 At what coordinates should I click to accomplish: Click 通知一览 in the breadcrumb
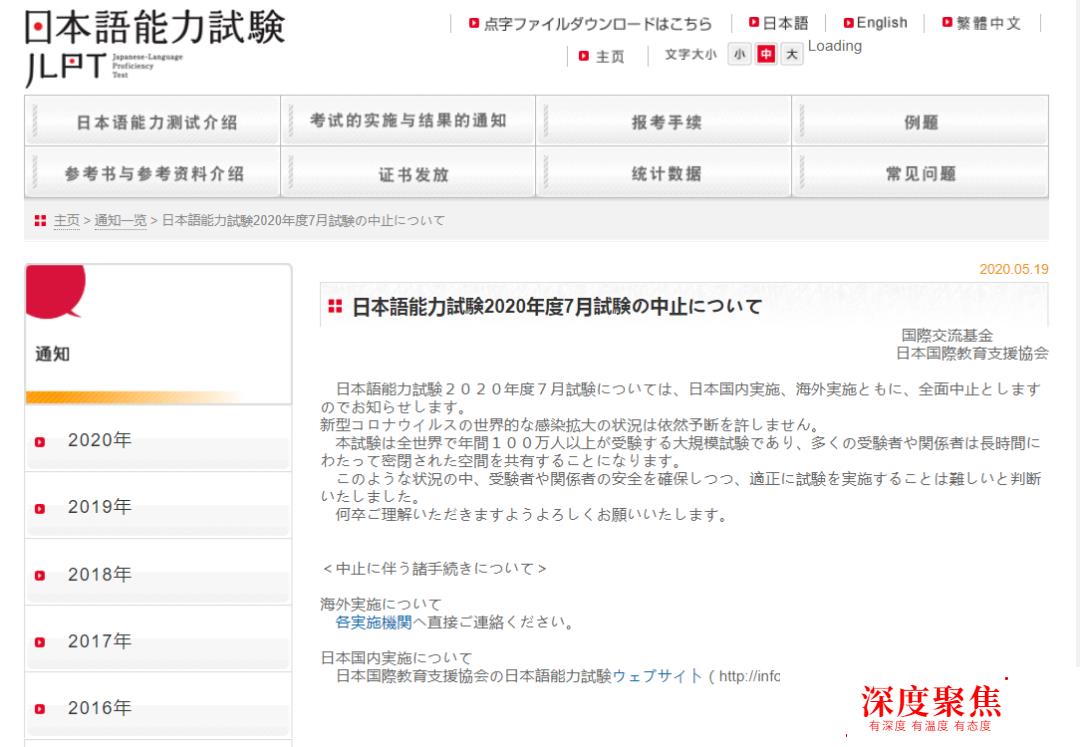121,220
